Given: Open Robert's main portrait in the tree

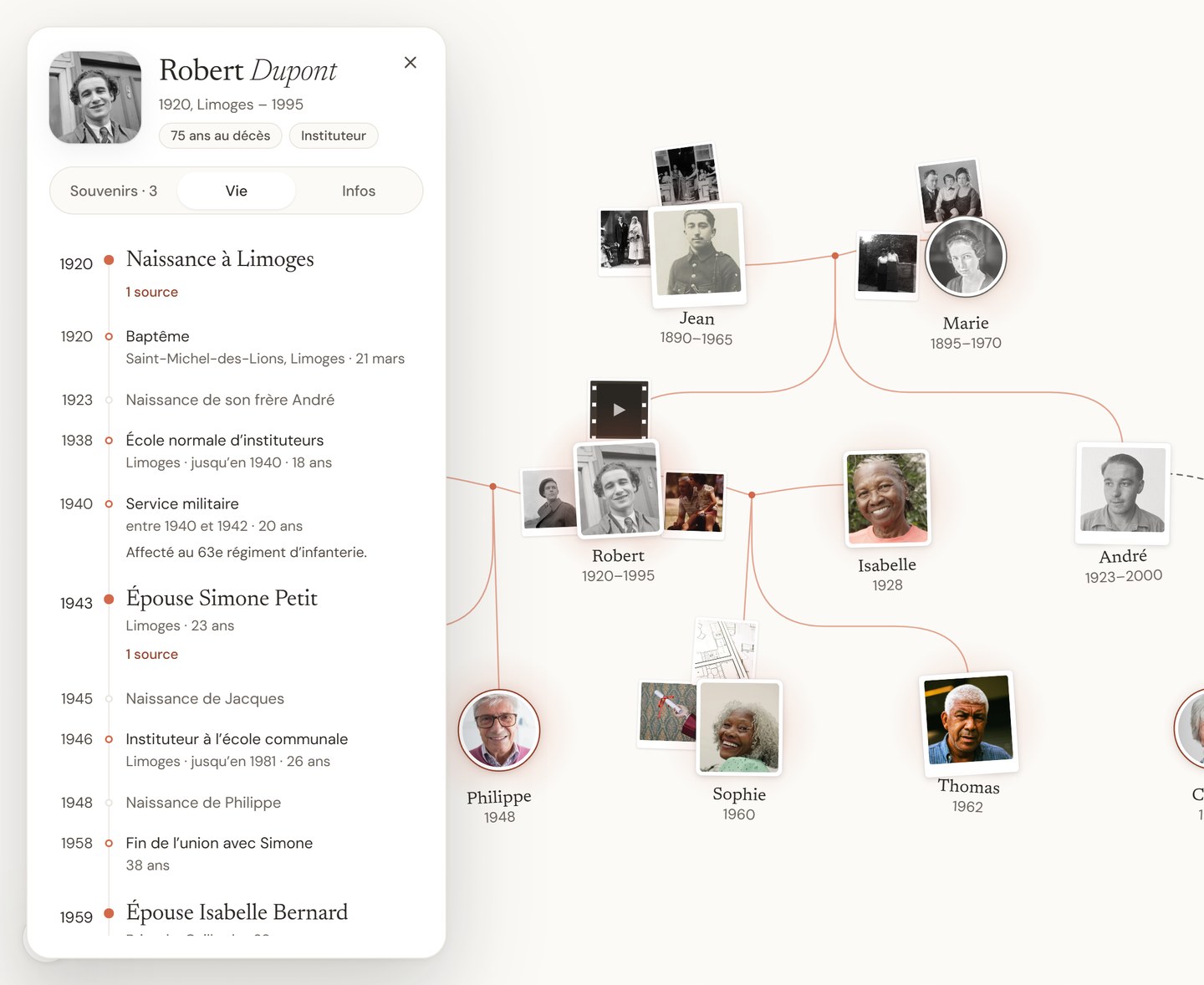Looking at the screenshot, I should pyautogui.click(x=619, y=489).
